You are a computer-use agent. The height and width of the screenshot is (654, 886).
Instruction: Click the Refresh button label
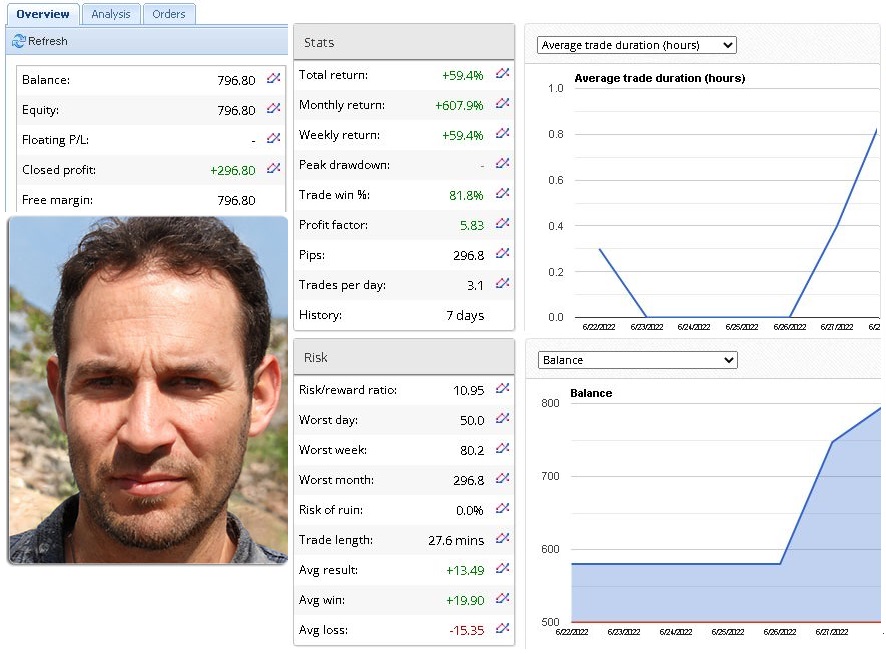click(x=48, y=41)
